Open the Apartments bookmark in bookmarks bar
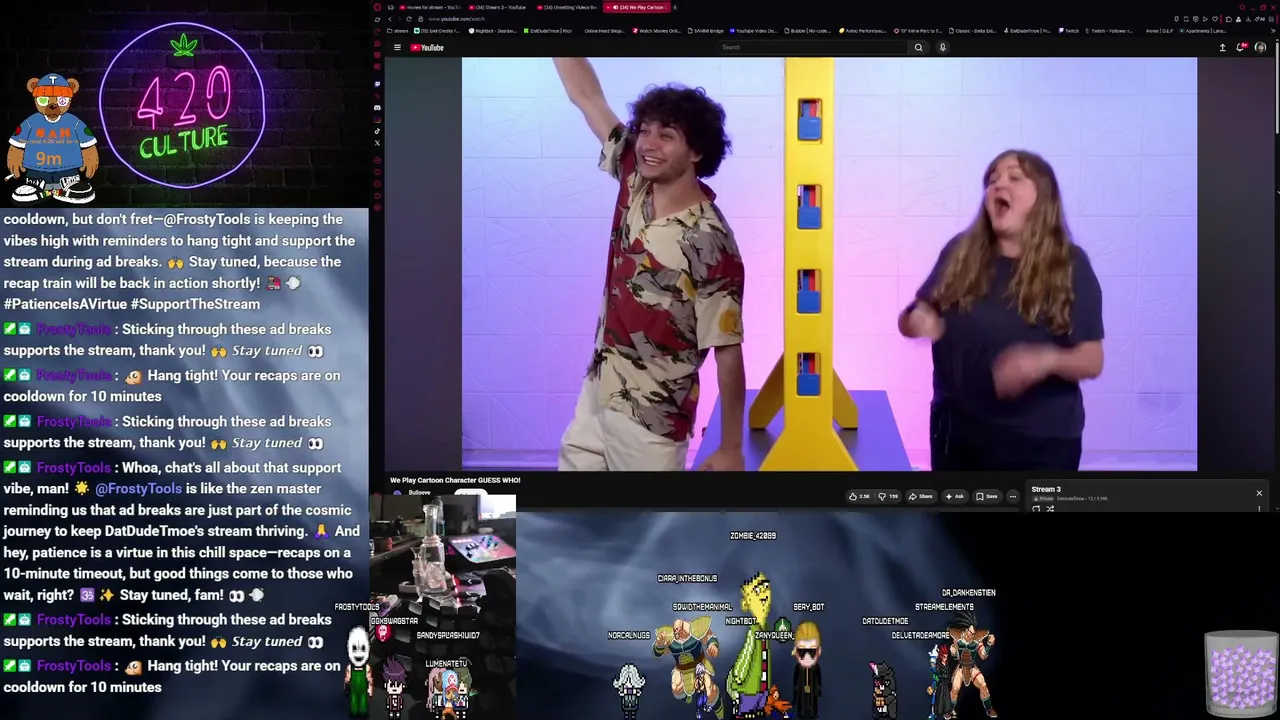This screenshot has height=720, width=1280. tap(1203, 31)
